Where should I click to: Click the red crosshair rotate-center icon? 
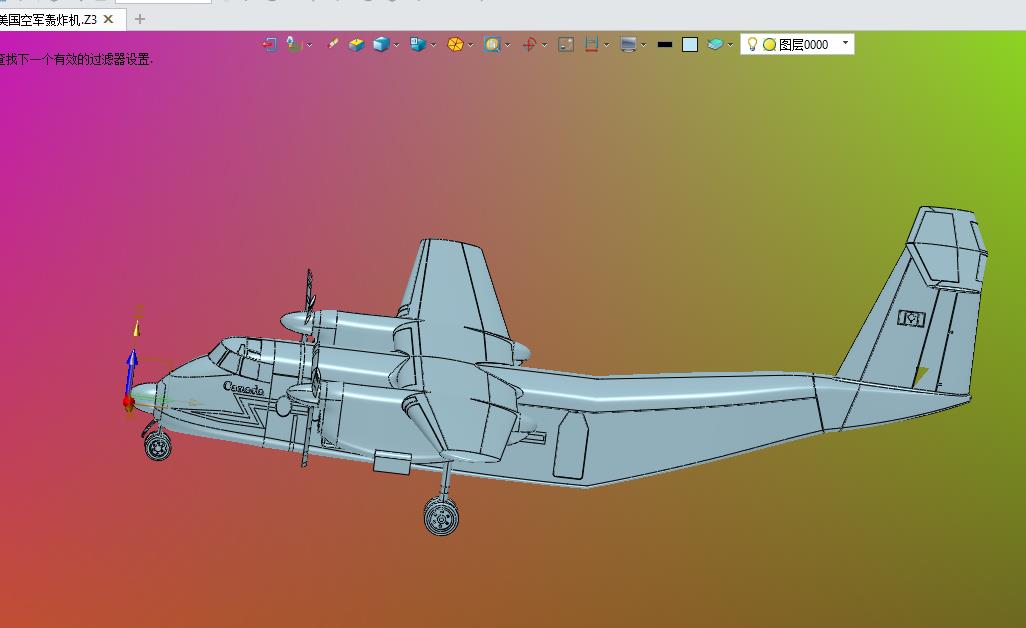[529, 44]
